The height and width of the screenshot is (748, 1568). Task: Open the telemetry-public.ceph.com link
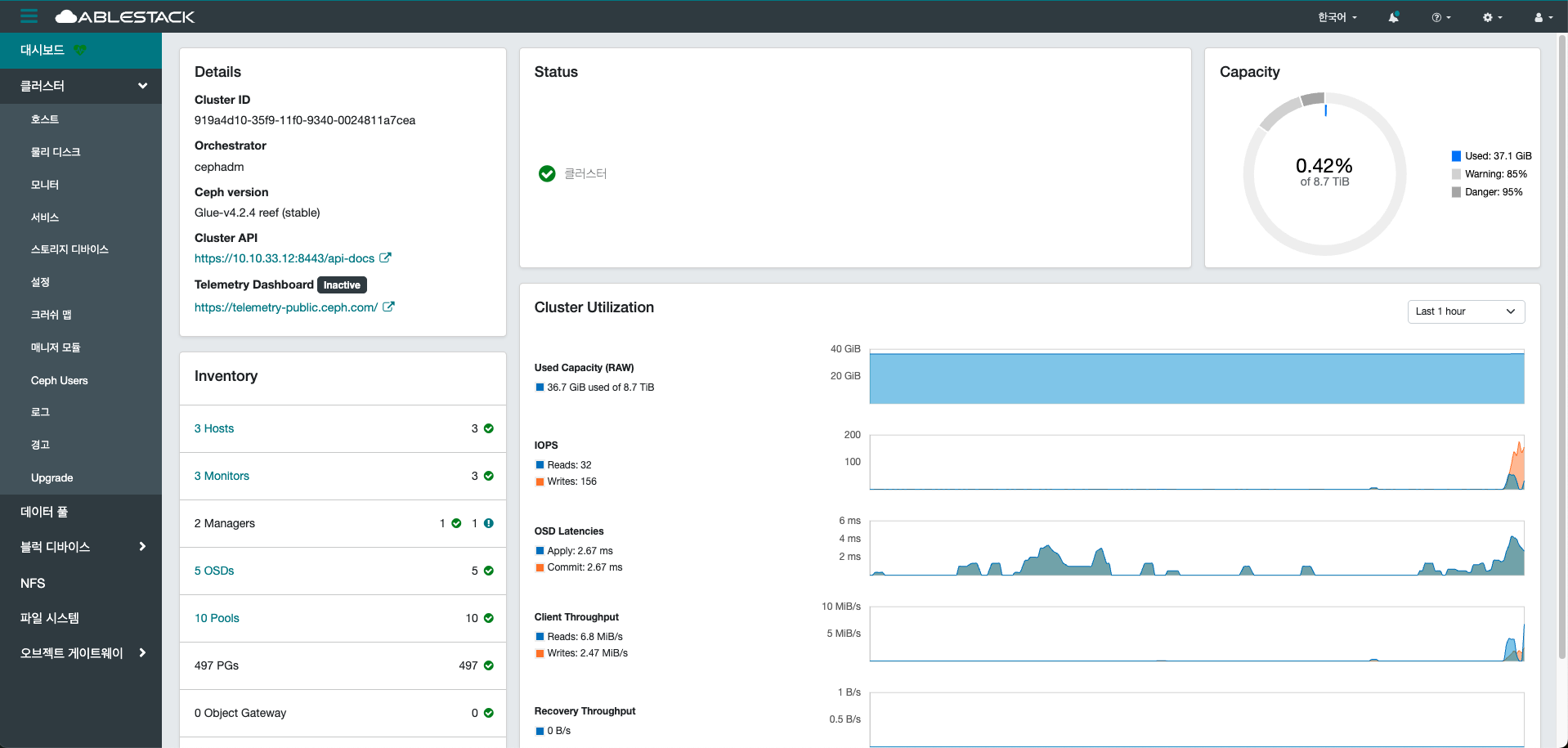pos(285,307)
